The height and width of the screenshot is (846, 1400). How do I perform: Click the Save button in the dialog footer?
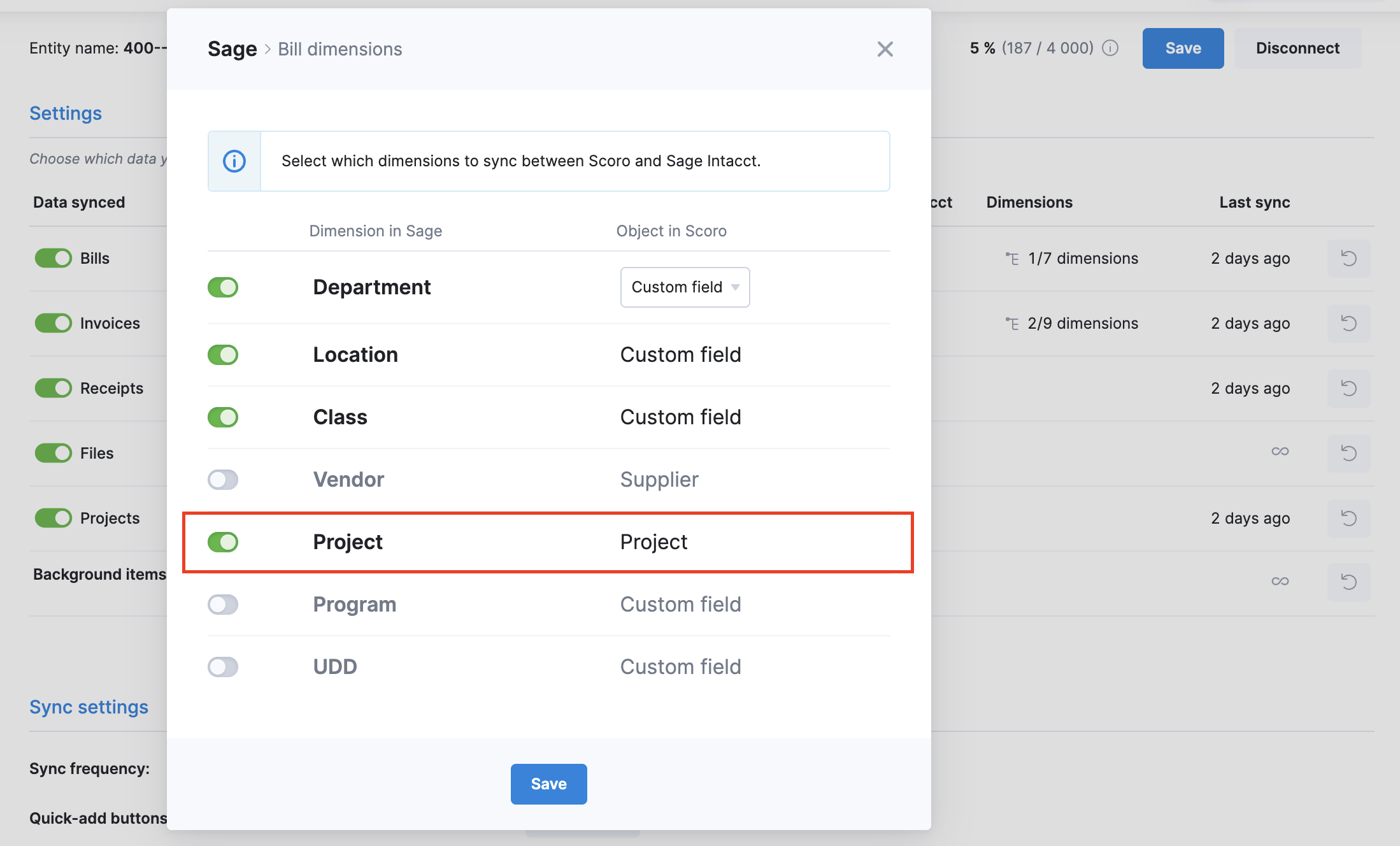click(x=549, y=784)
